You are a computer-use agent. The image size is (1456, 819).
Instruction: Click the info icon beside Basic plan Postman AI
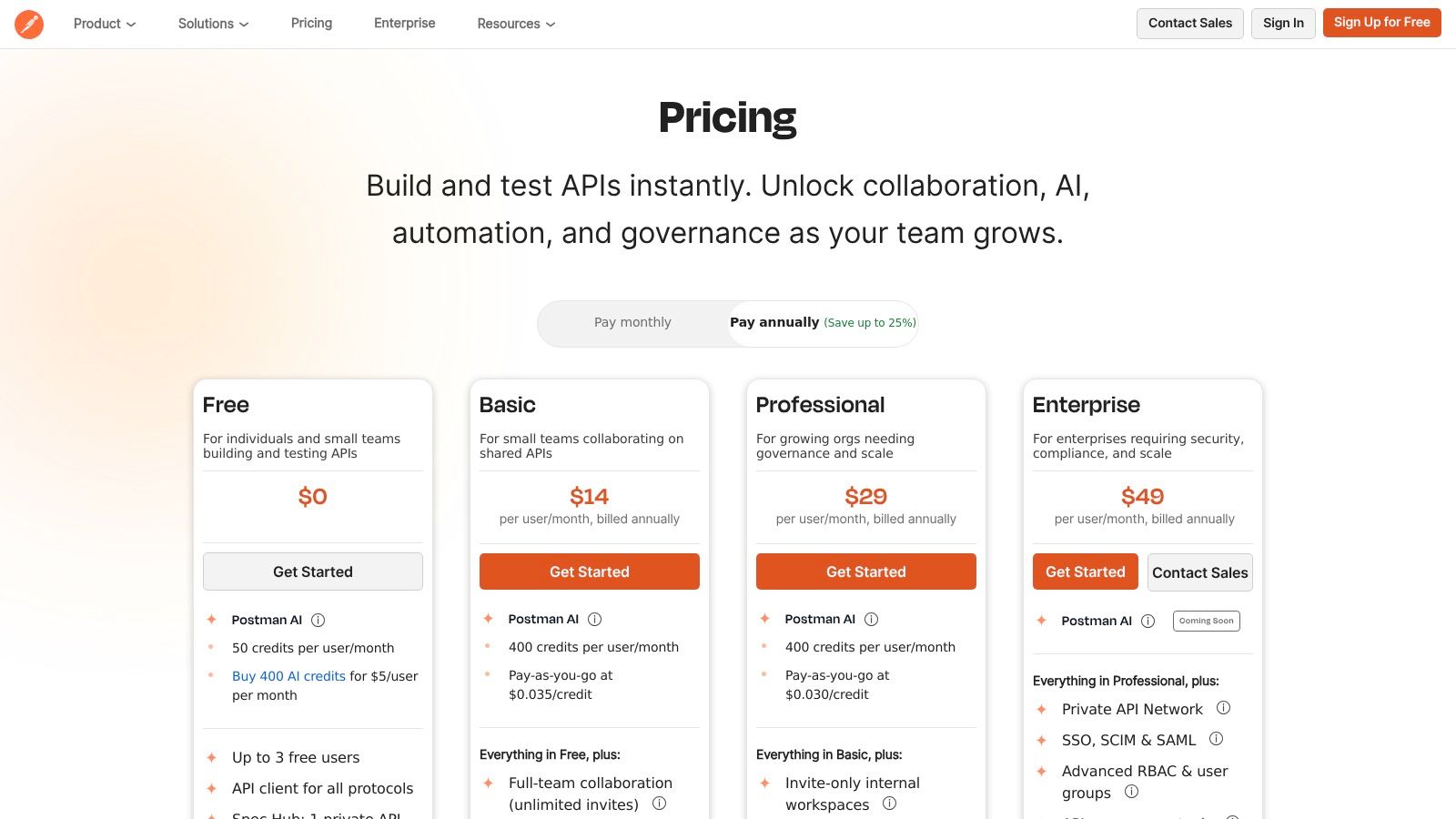(594, 619)
